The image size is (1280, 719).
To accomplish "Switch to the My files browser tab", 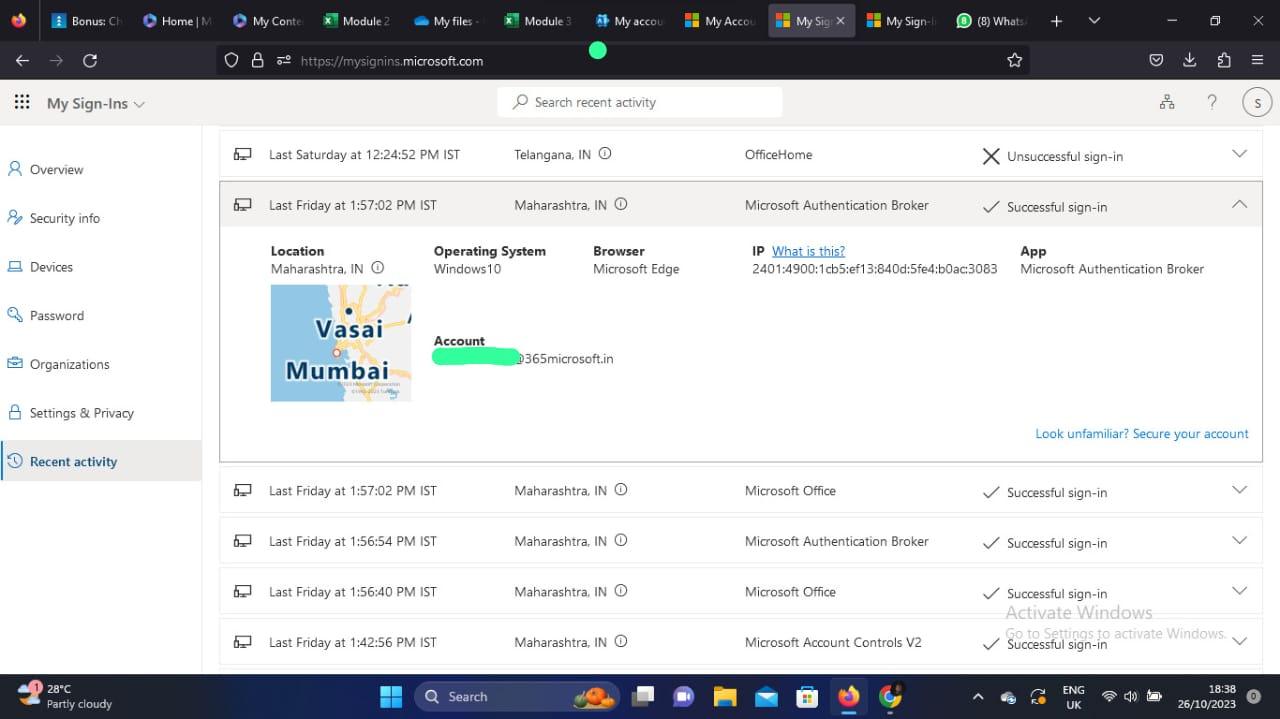I will pyautogui.click(x=446, y=21).
